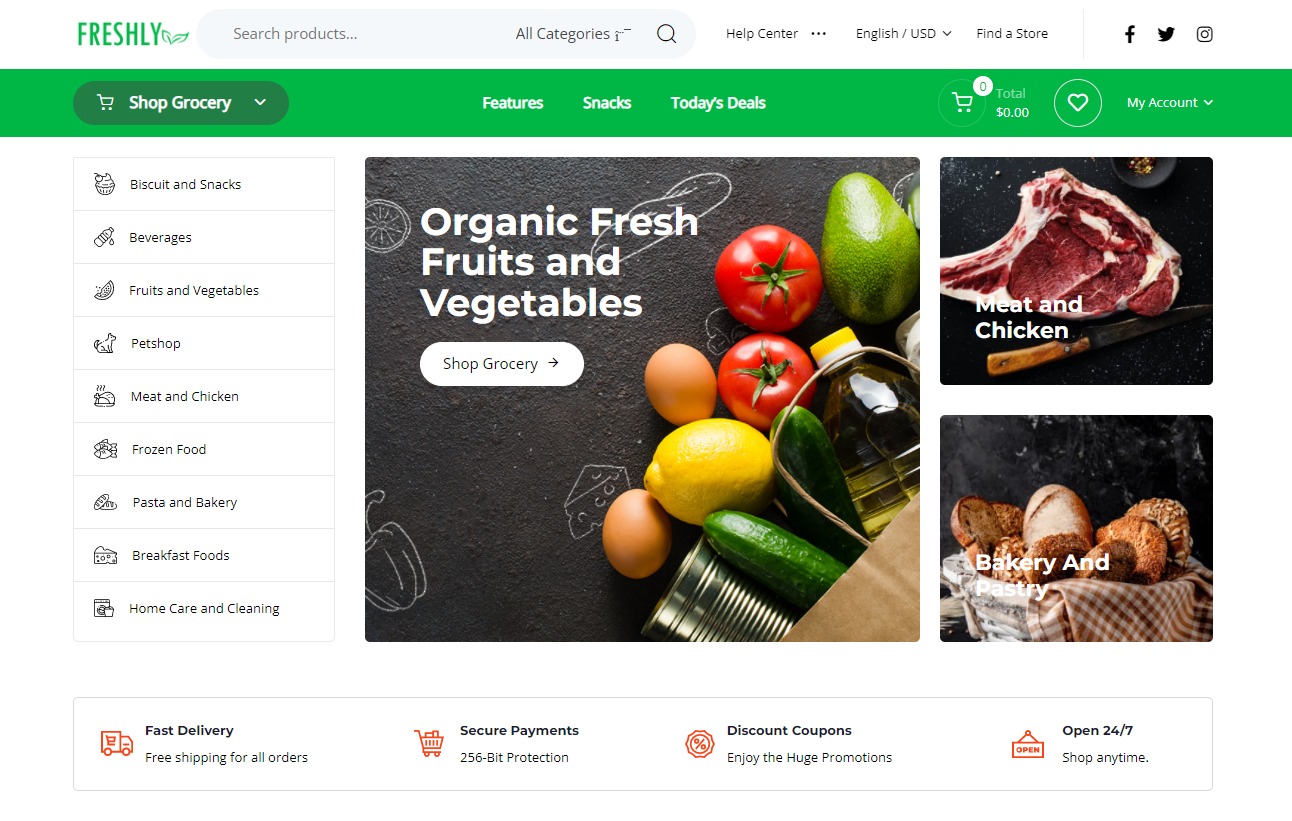This screenshot has width=1292, height=821.
Task: Expand the My Account dropdown
Action: coord(1170,103)
